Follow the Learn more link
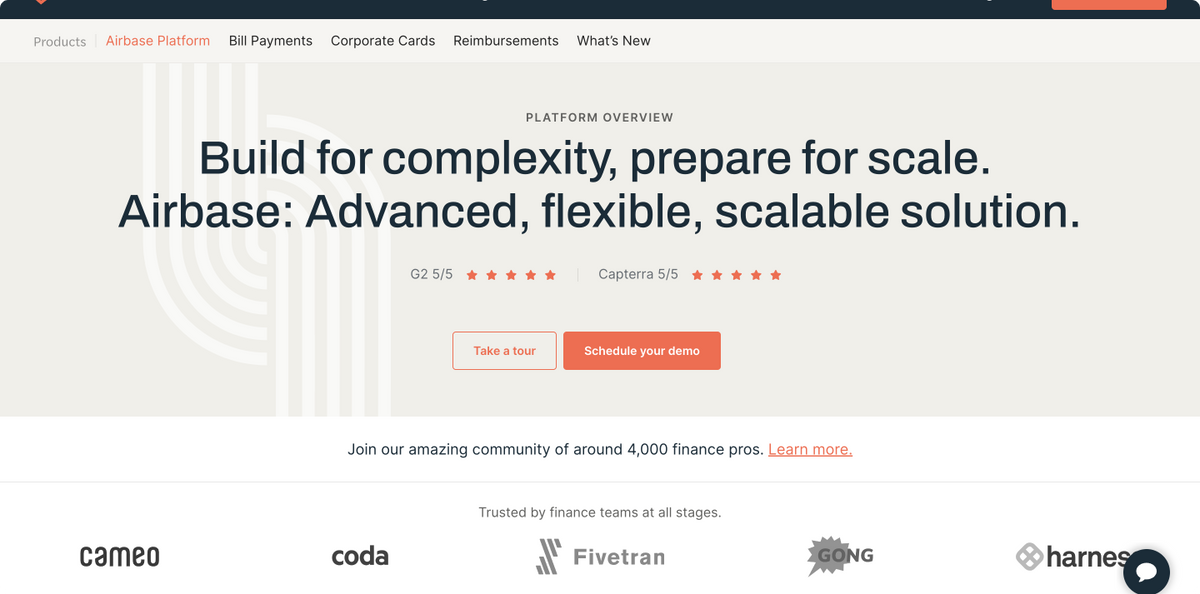The image size is (1200, 594). [x=810, y=449]
